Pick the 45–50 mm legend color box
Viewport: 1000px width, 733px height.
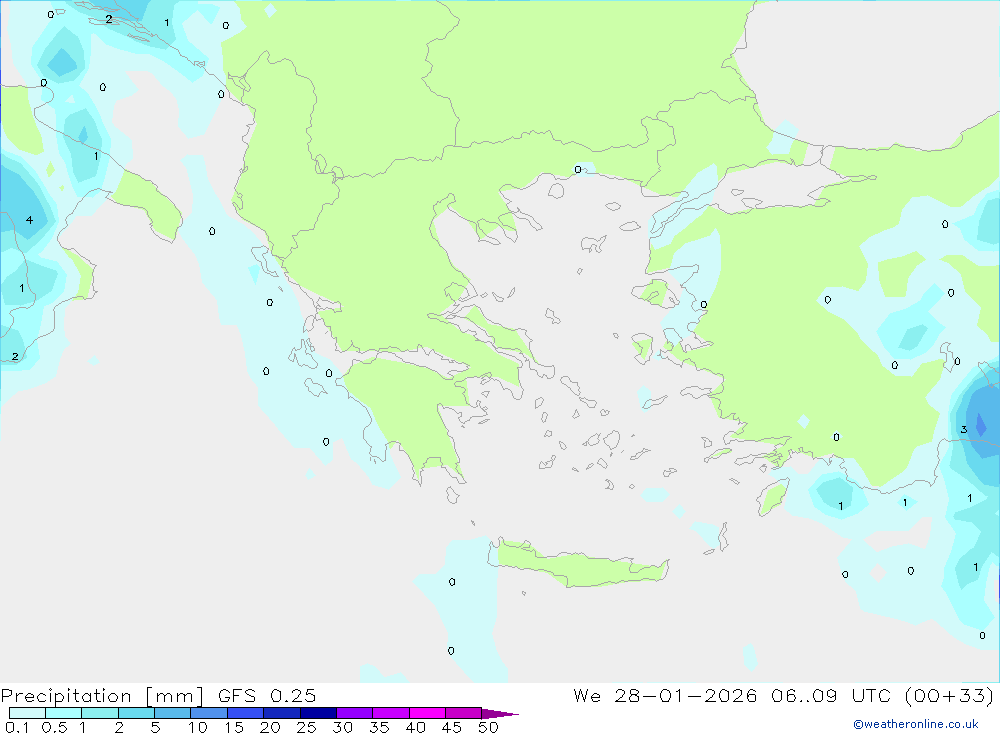point(464,713)
